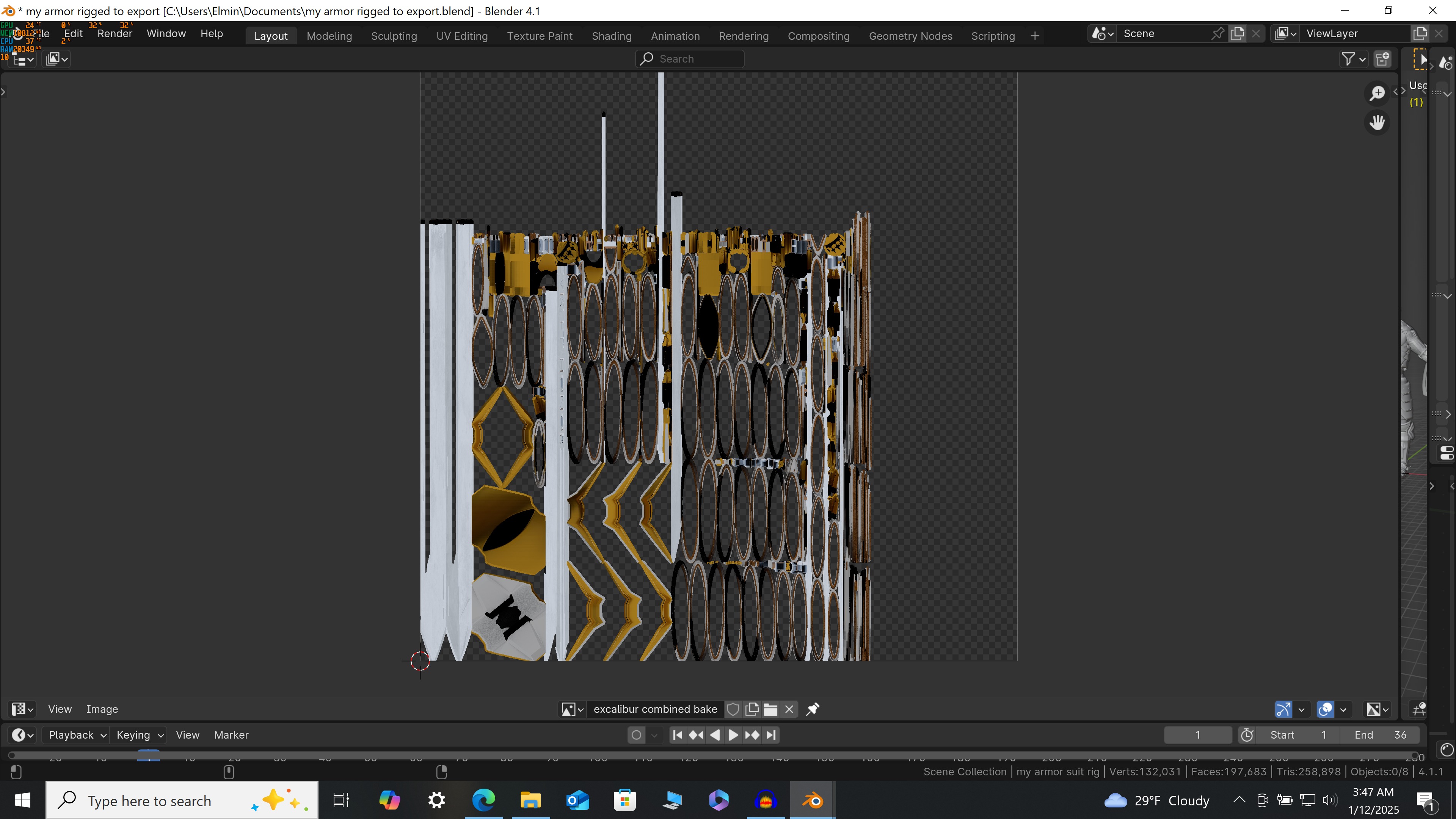Click the End frame field showing 36

point(1380,735)
